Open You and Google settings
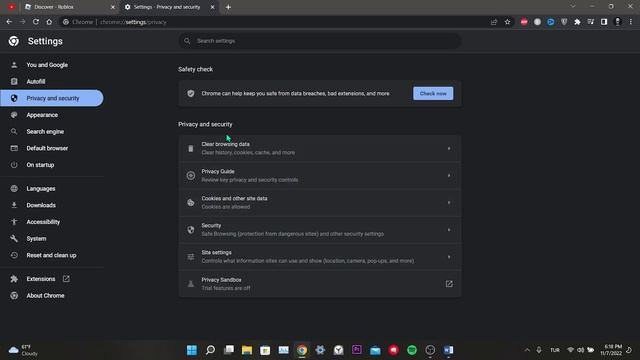 coord(47,65)
